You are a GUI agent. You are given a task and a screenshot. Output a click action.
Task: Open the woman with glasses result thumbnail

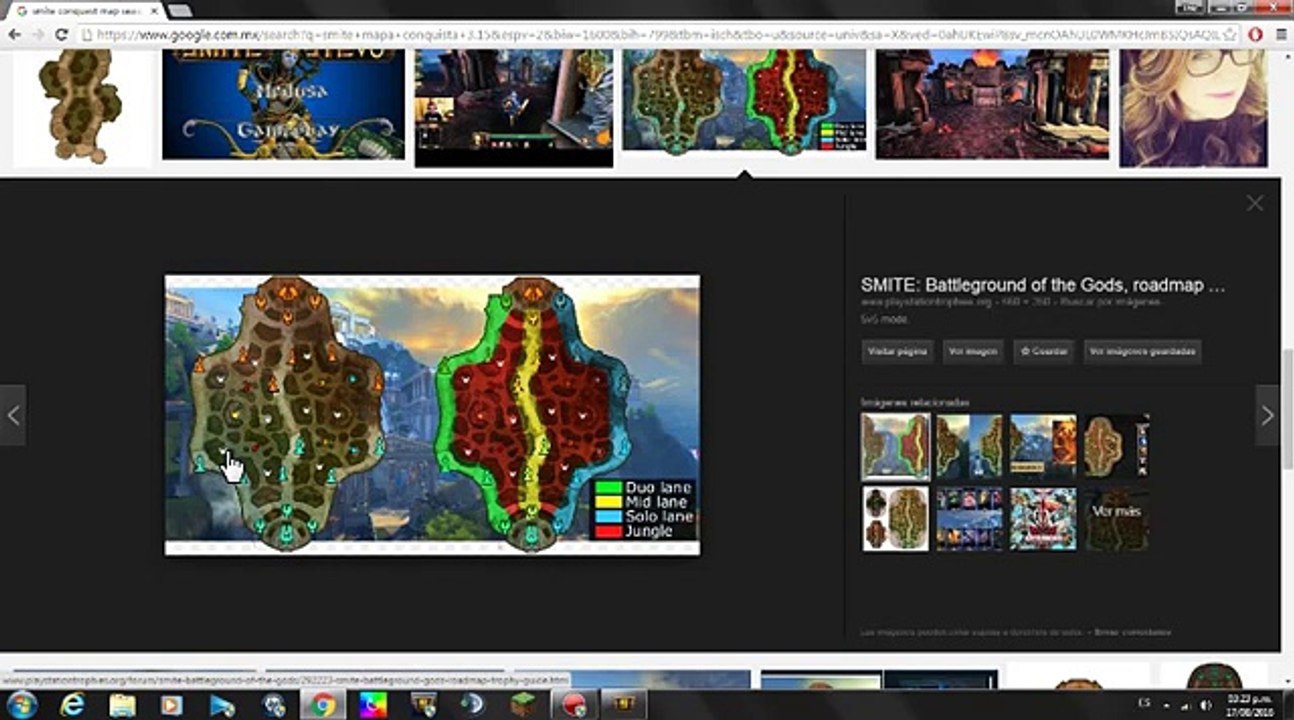1193,107
